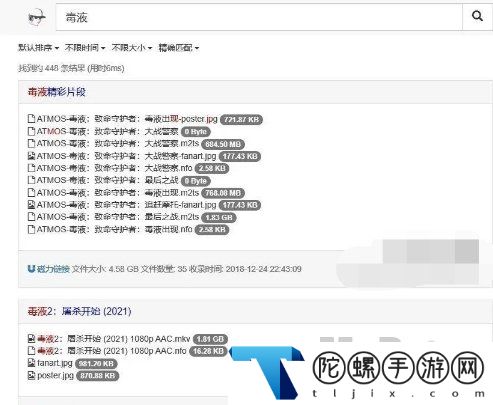Click file icon beside 大战警察.m2ts

[x=31, y=143]
